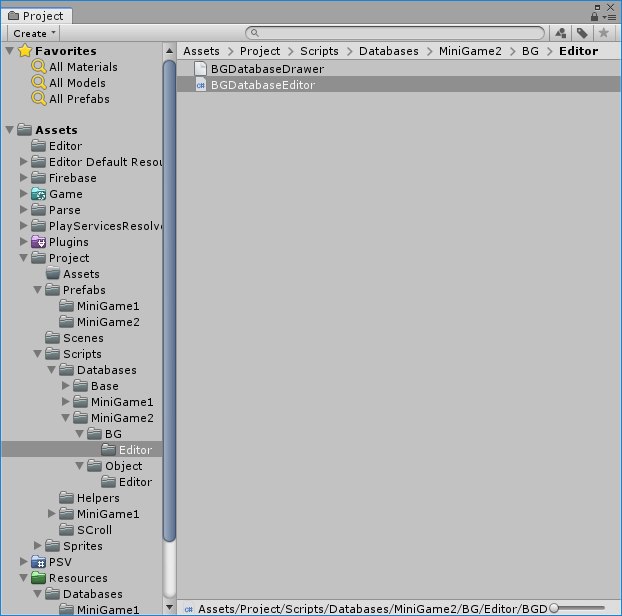Toggle the Project panel lock icon
The image size is (622, 616).
(x=594, y=17)
